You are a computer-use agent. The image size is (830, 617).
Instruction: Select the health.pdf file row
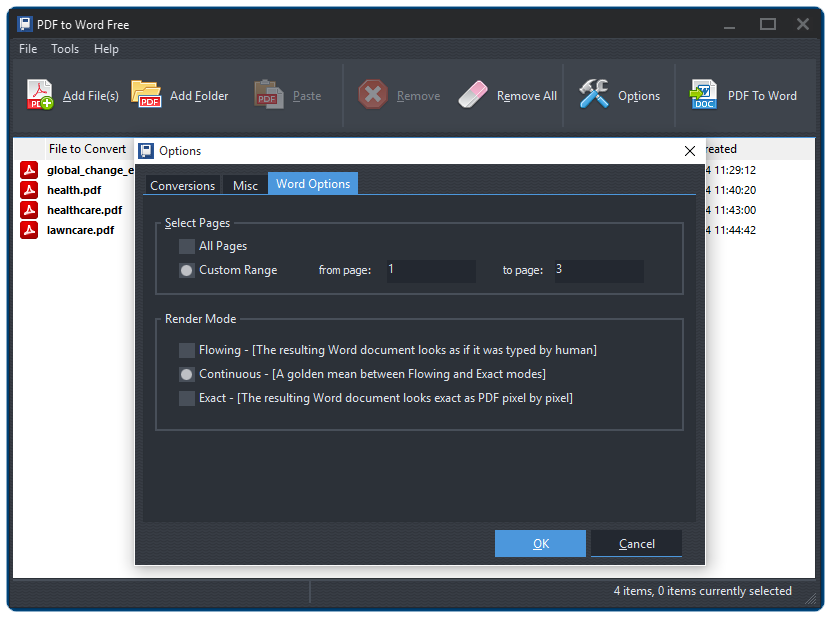tap(74, 190)
